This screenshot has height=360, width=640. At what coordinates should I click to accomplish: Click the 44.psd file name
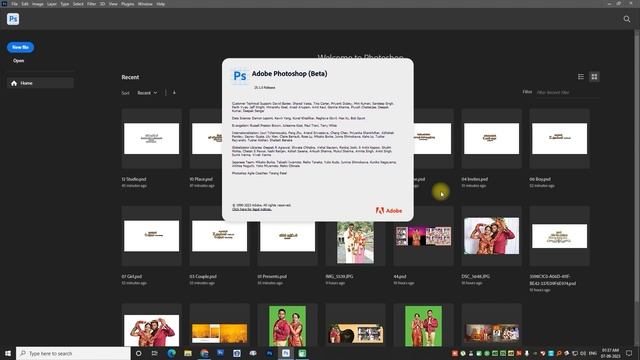400,276
